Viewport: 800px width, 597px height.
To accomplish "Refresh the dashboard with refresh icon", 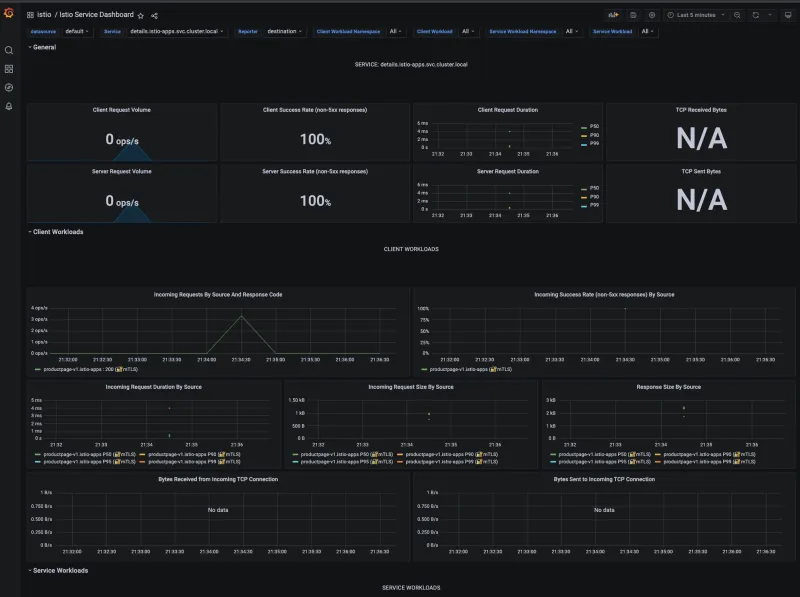I will 755,14.
